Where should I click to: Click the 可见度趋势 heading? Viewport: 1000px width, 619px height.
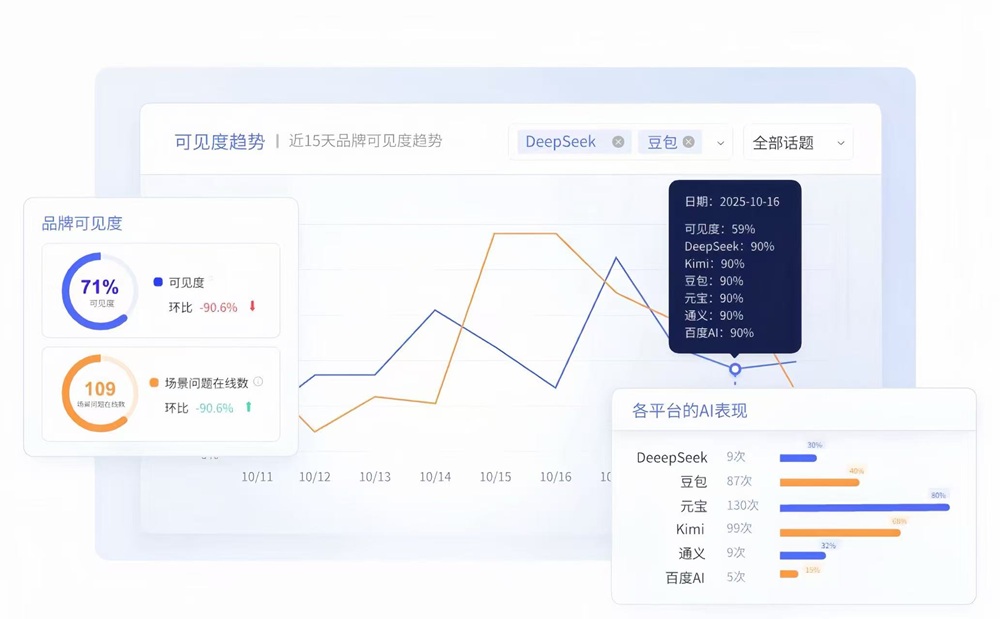(x=219, y=142)
